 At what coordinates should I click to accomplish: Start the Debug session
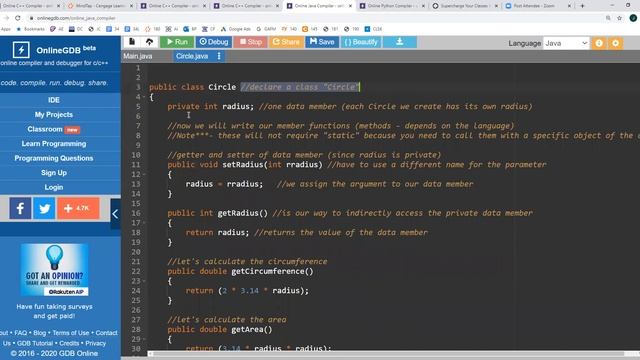(x=213, y=42)
